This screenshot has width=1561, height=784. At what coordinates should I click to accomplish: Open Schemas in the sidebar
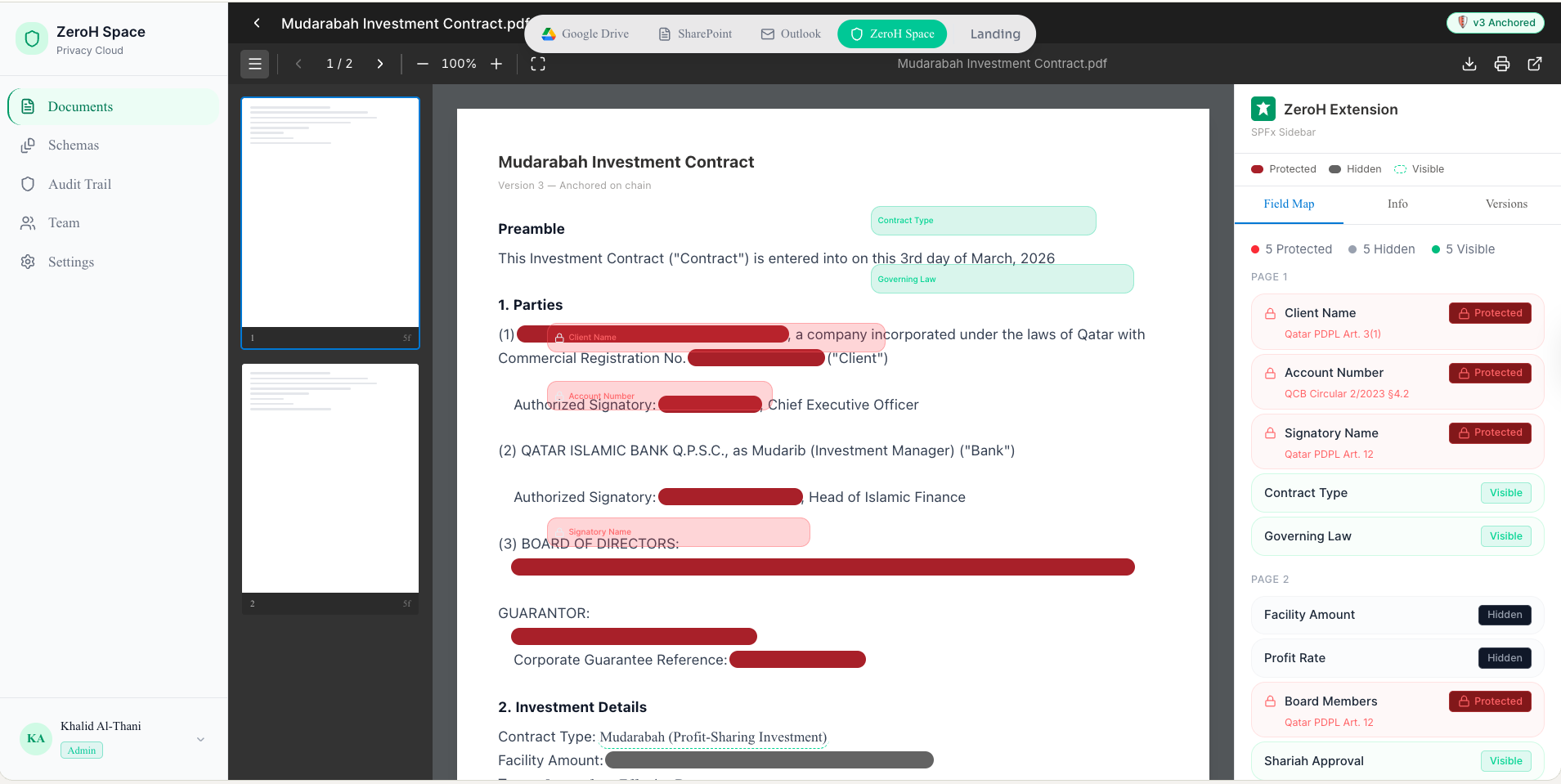114,146
